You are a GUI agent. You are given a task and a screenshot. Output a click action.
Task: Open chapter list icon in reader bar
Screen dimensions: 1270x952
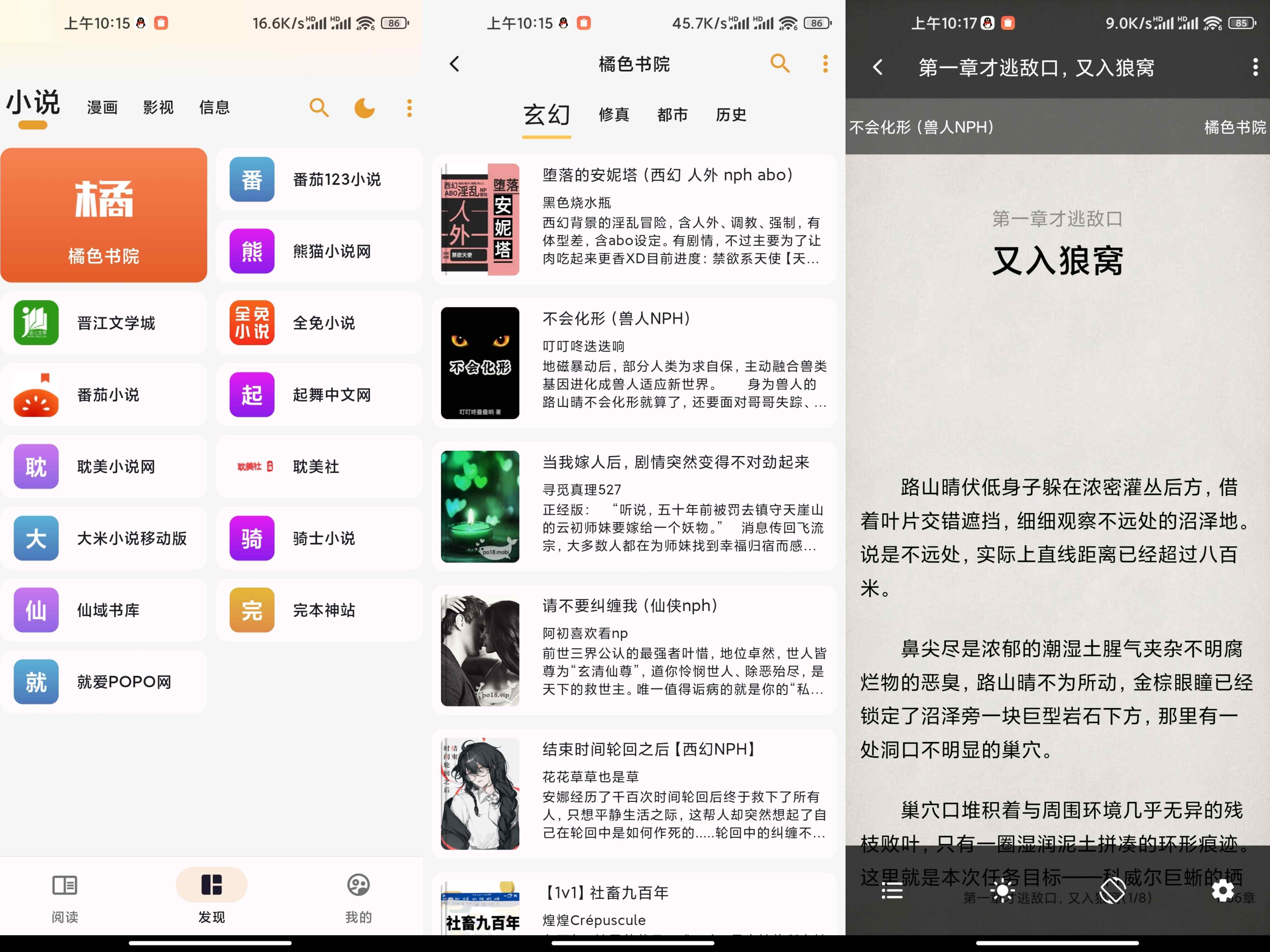pyautogui.click(x=892, y=891)
